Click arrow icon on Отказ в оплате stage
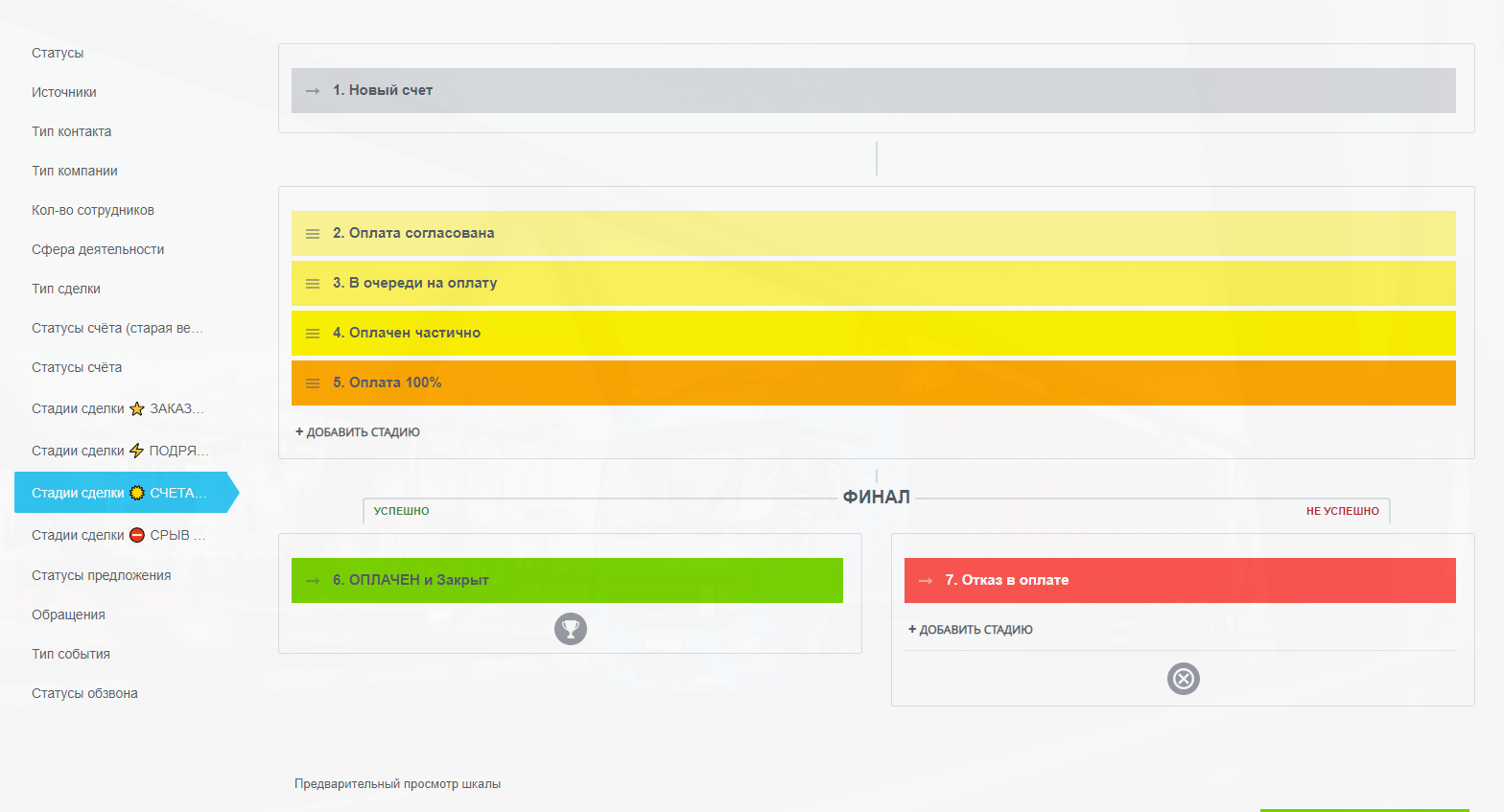The image size is (1504, 812). 926,581
